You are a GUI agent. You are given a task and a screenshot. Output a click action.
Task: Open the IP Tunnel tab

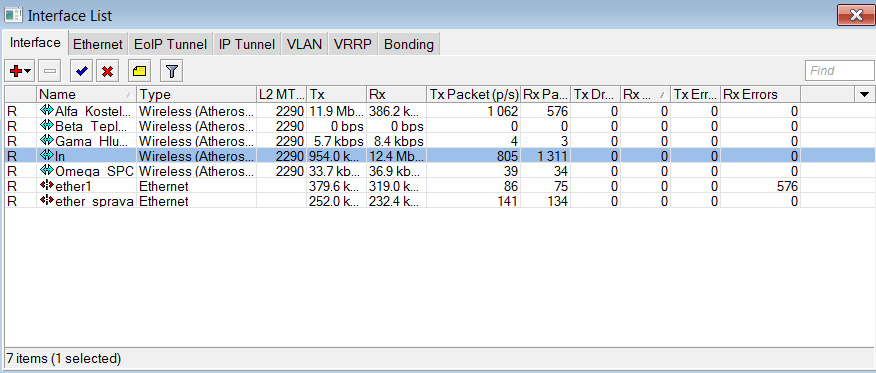pos(247,44)
